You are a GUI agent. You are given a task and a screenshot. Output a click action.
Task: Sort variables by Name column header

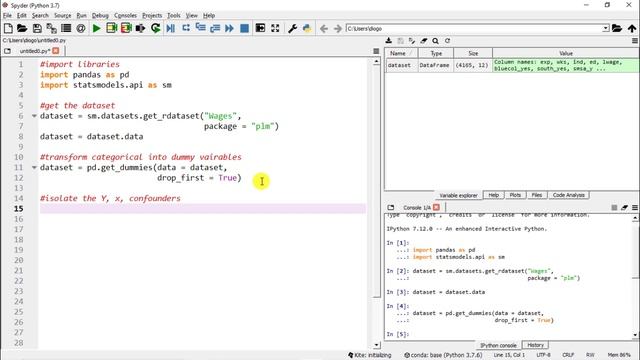pyautogui.click(x=402, y=53)
